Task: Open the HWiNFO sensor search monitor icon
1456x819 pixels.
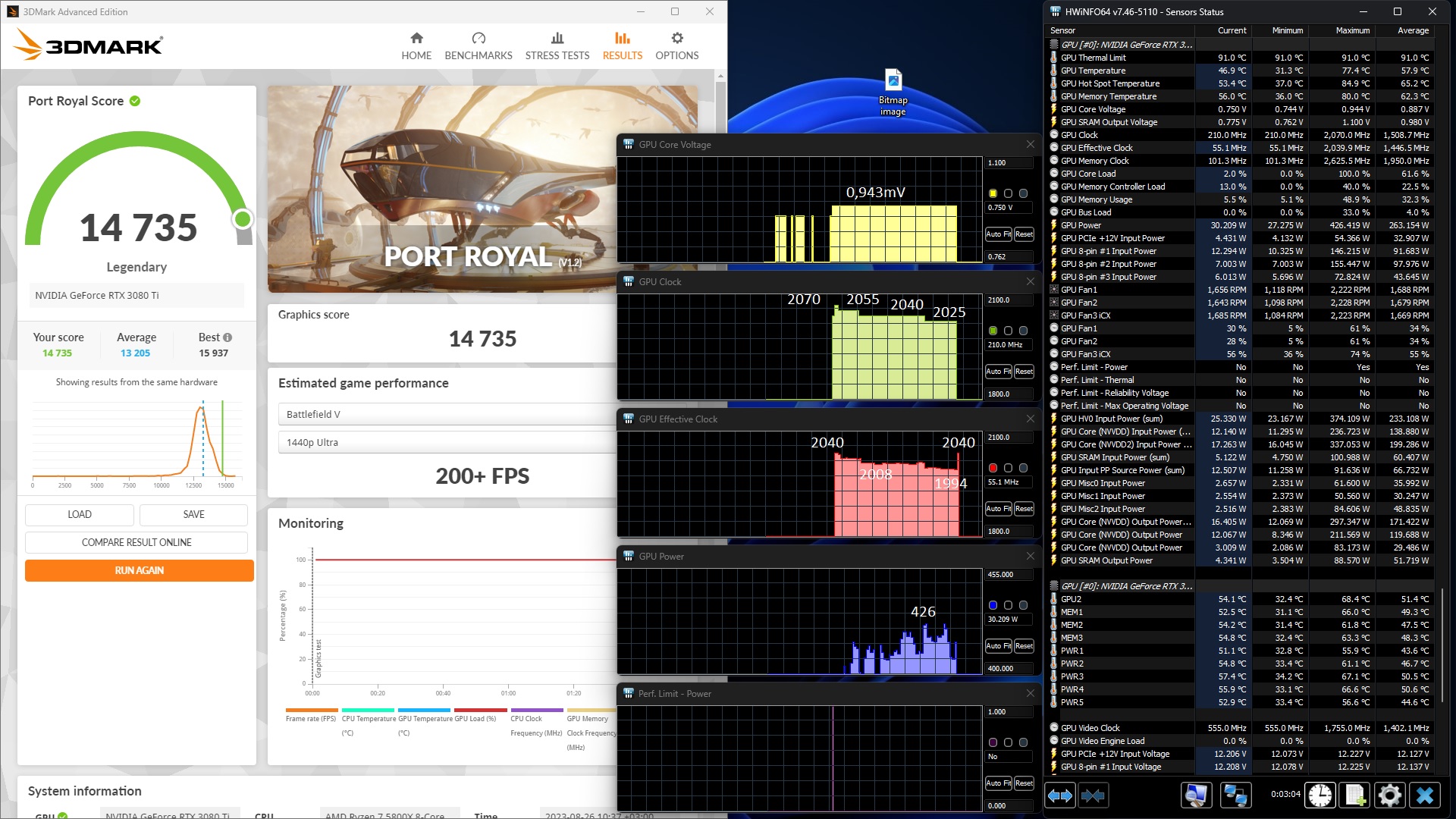Action: (x=1196, y=795)
